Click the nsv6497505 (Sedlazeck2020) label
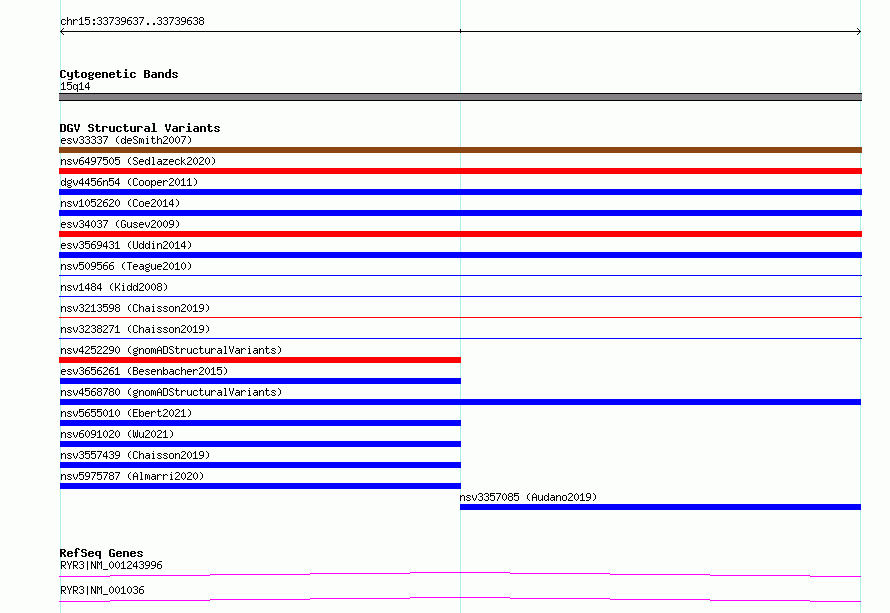The width and height of the screenshot is (890, 613). click(x=138, y=161)
